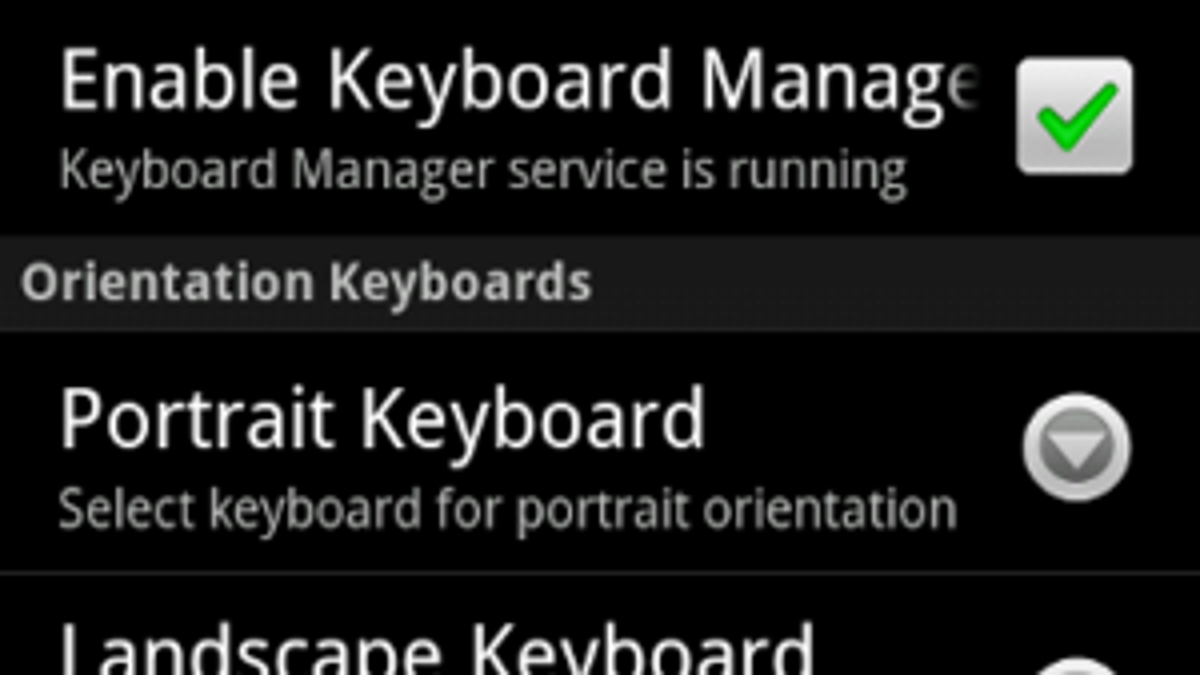
Task: Tap 'Select keyboard for portrait orientation' description
Action: tap(508, 508)
